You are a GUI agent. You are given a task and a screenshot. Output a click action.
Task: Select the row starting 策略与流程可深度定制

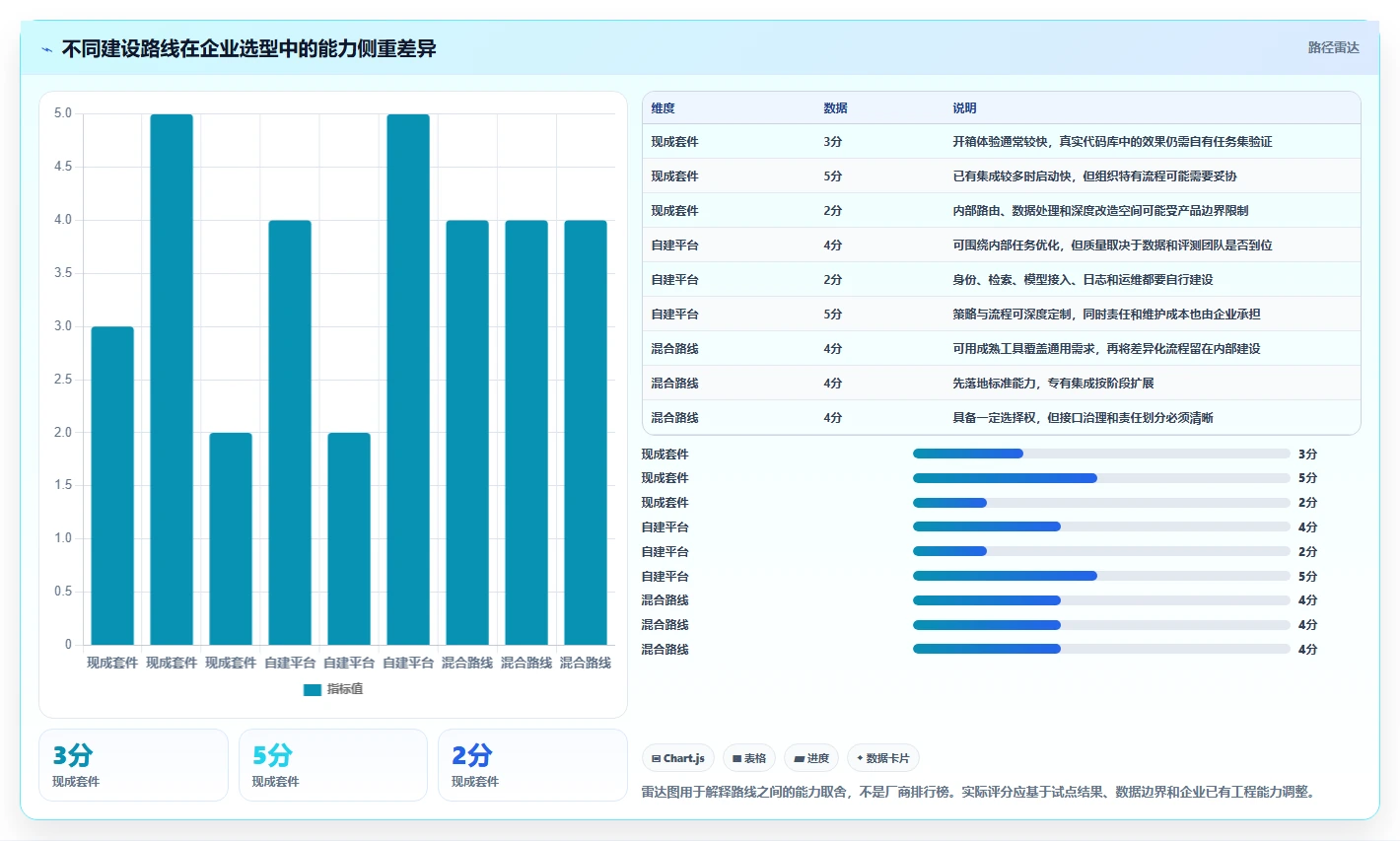pyautogui.click(x=1002, y=315)
